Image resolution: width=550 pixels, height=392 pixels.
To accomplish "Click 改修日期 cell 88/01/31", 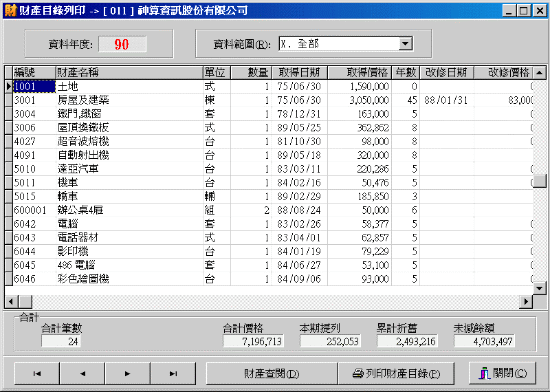I will point(447,100).
